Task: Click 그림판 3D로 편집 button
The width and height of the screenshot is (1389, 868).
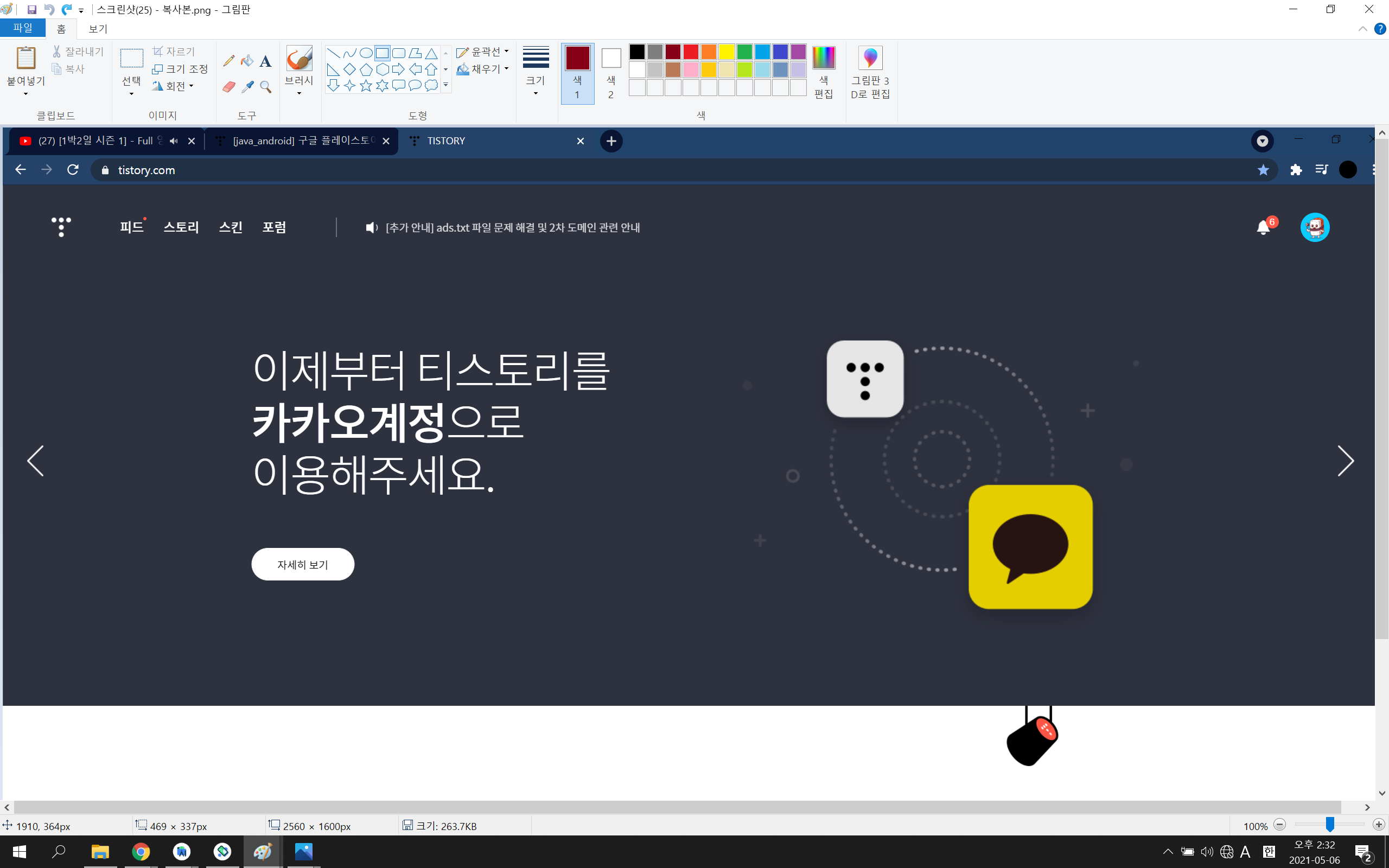Action: 870,72
